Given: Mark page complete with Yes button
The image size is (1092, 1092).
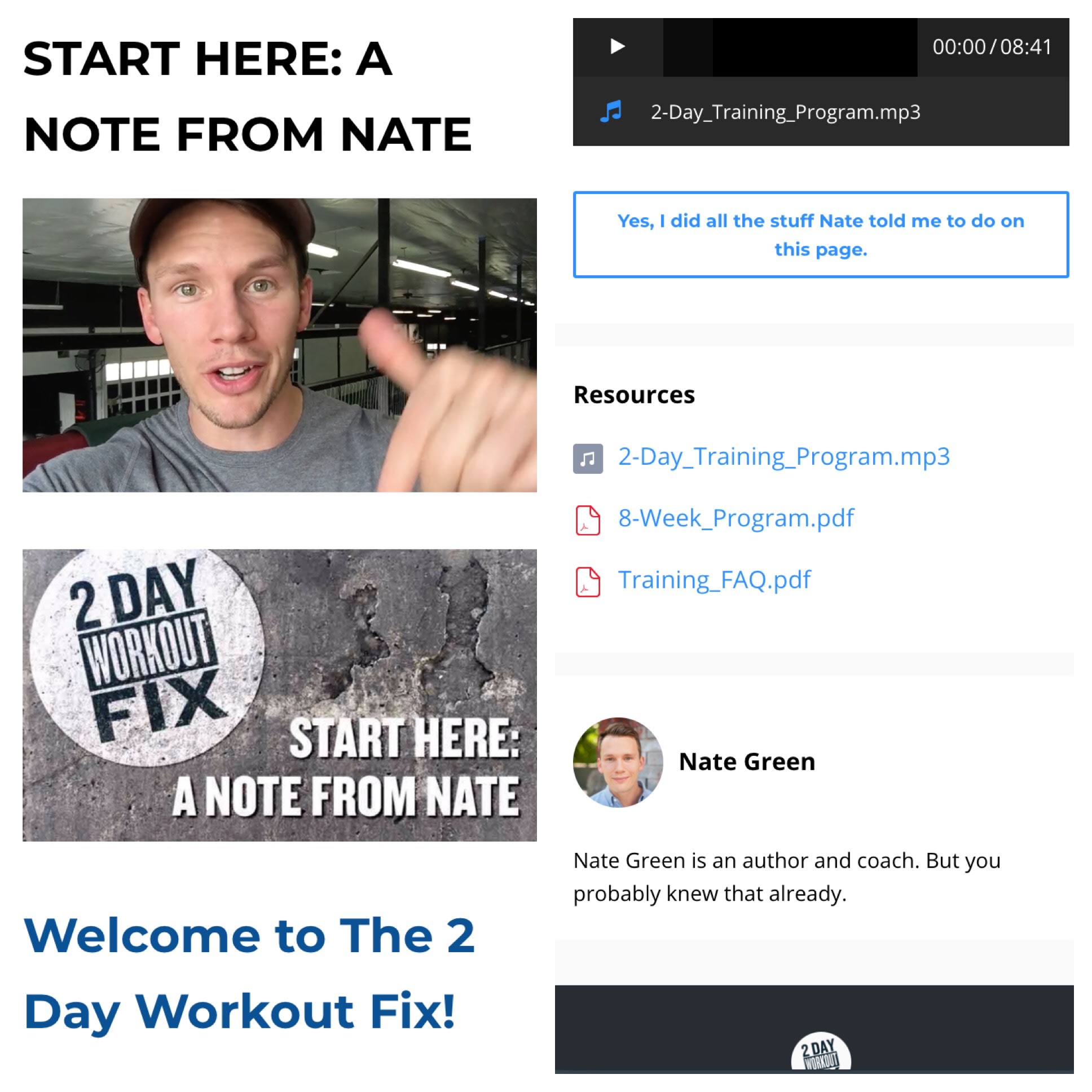Looking at the screenshot, I should [821, 235].
